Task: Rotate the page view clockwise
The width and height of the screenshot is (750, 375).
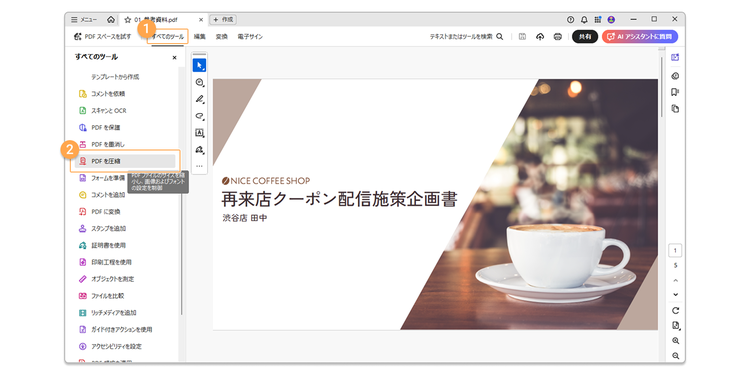Action: click(675, 310)
